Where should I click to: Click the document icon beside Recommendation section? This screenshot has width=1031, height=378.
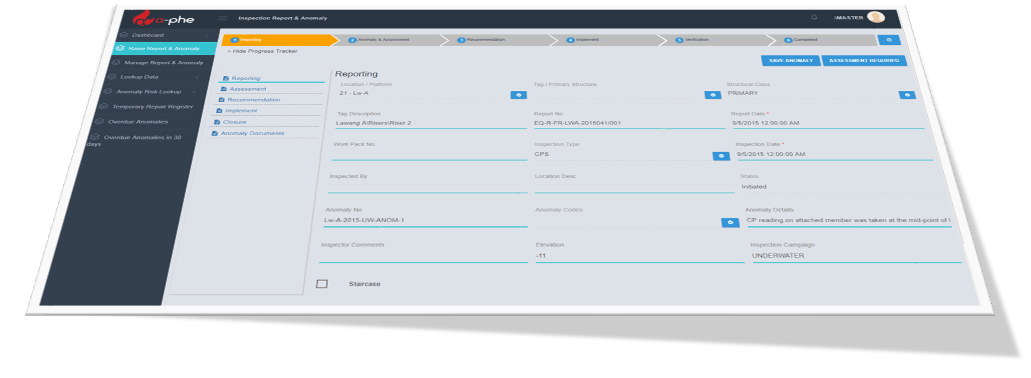[221, 100]
